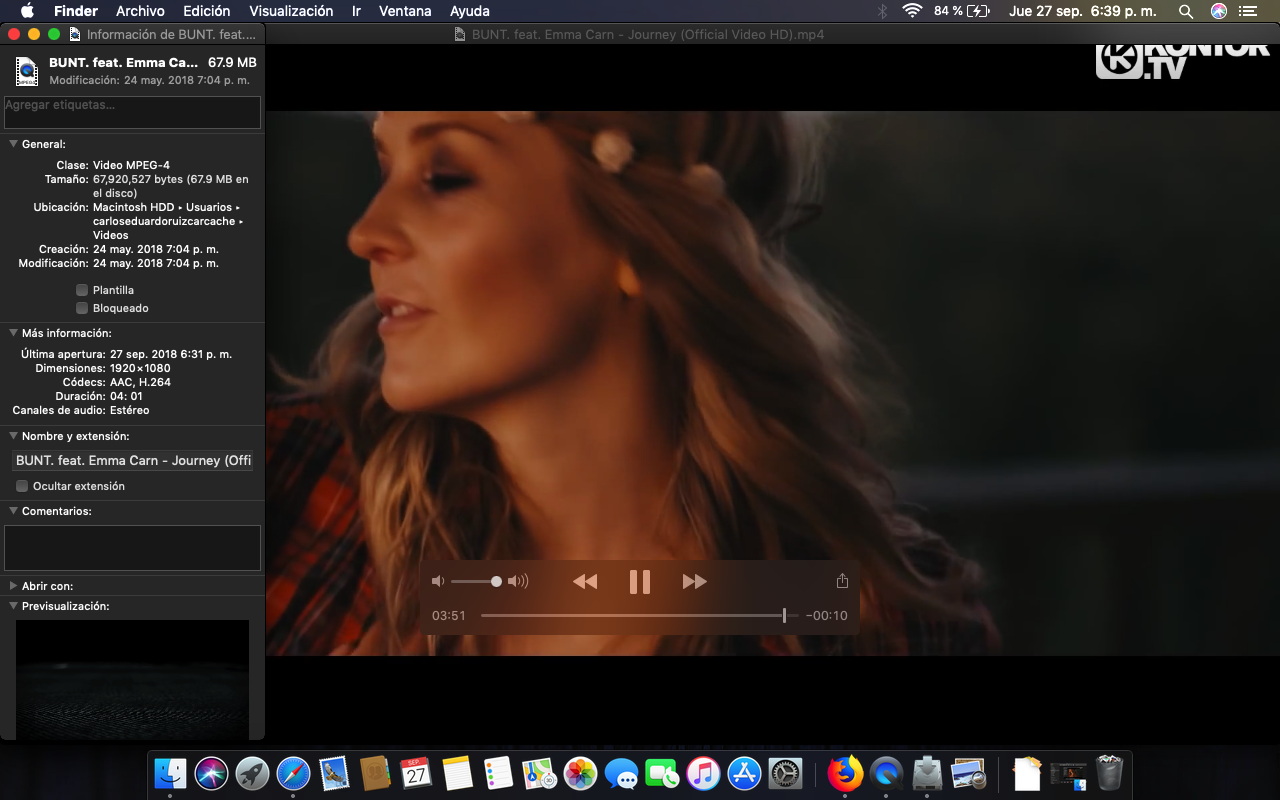Open Mail from the Dock

click(x=334, y=773)
